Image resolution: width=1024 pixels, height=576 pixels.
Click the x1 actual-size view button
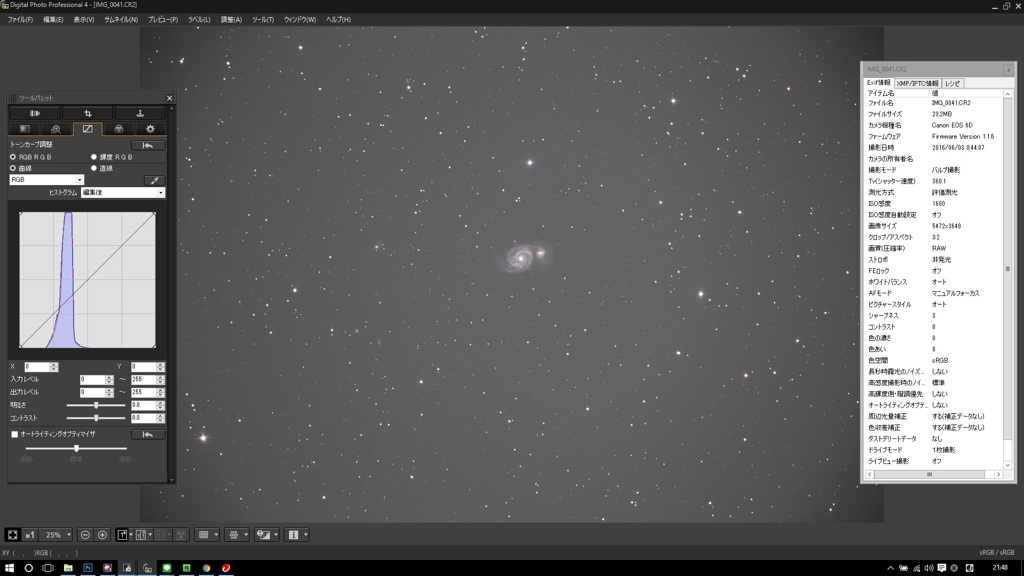click(30, 535)
